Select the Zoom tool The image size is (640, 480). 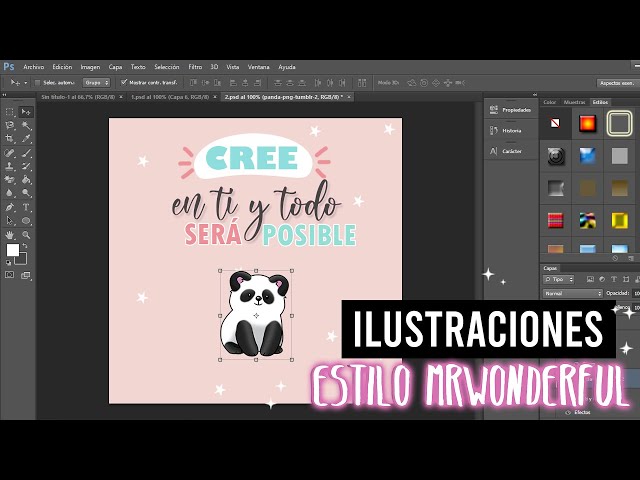[x=26, y=235]
